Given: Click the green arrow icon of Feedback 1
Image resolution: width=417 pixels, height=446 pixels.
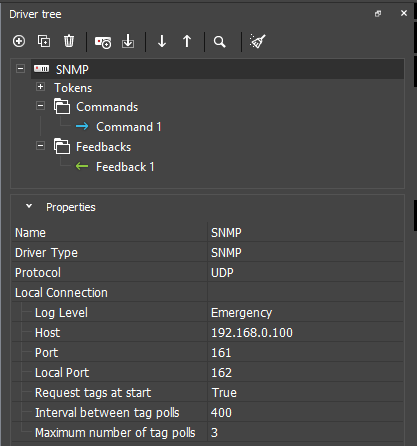Looking at the screenshot, I should [82, 166].
